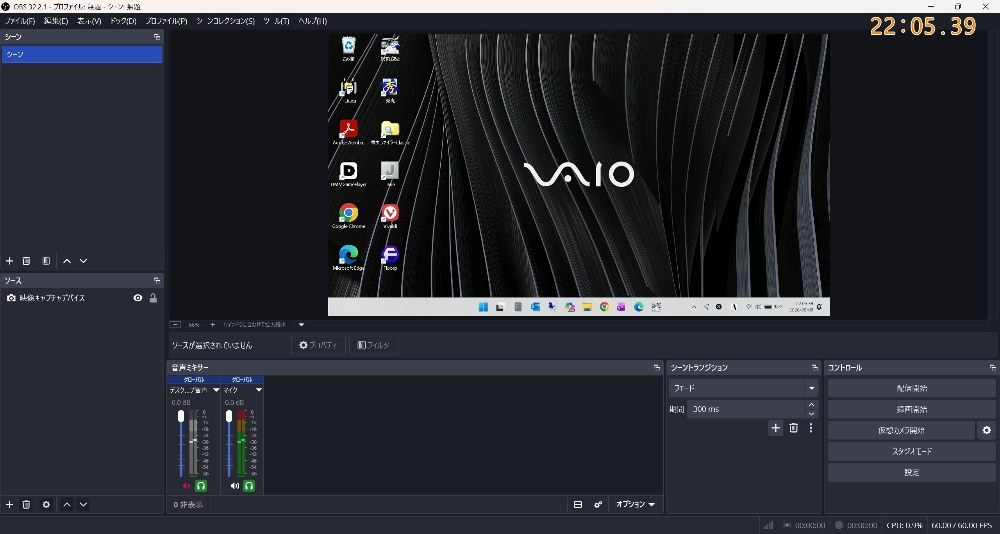Add a new source with the plus icon
Viewport: 1000px width, 534px height.
(x=9, y=505)
